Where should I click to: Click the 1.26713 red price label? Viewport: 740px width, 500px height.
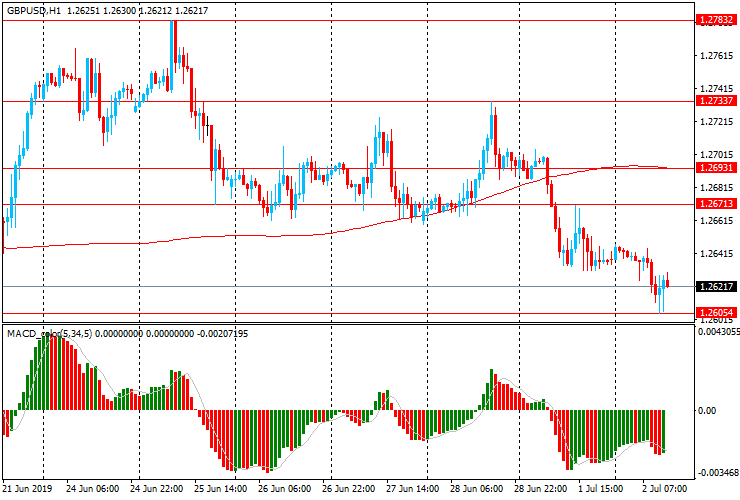pyautogui.click(x=716, y=203)
